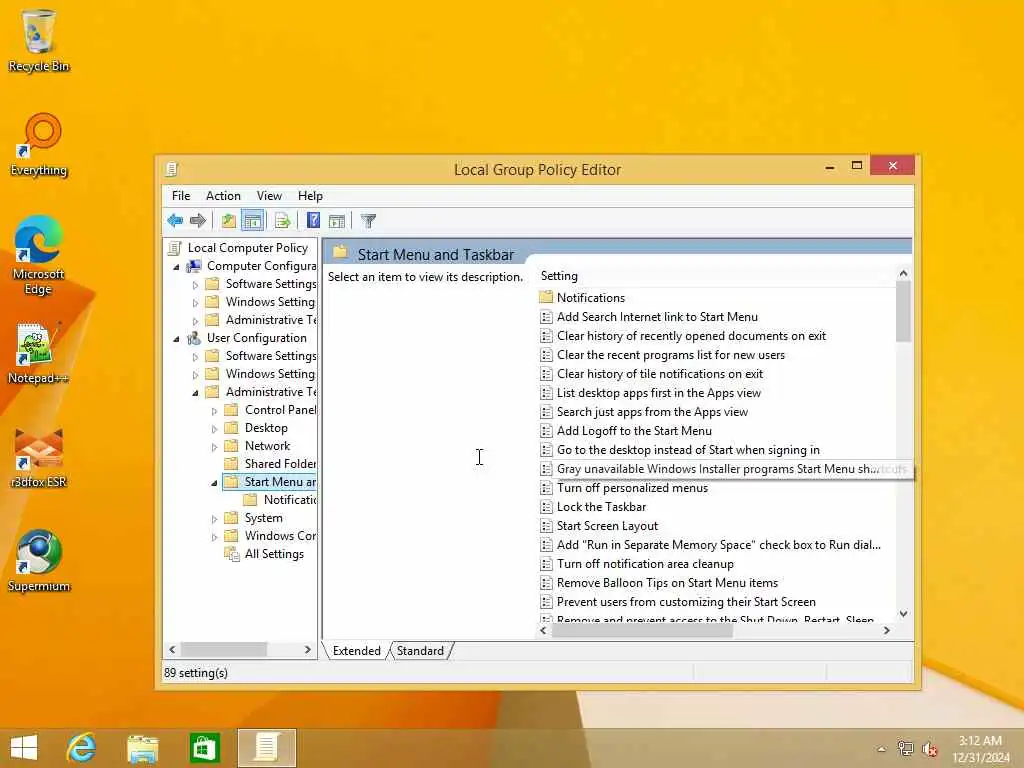Select the r3dfox ESR desktop shortcut

coord(39,457)
